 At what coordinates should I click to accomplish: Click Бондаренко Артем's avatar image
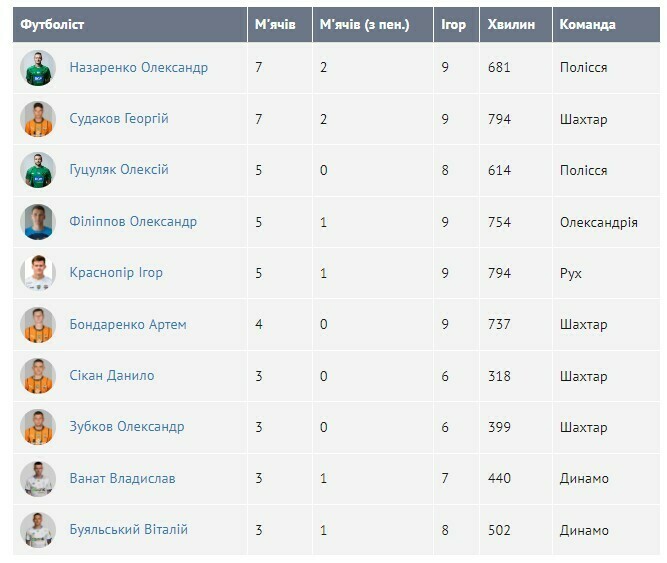click(38, 325)
